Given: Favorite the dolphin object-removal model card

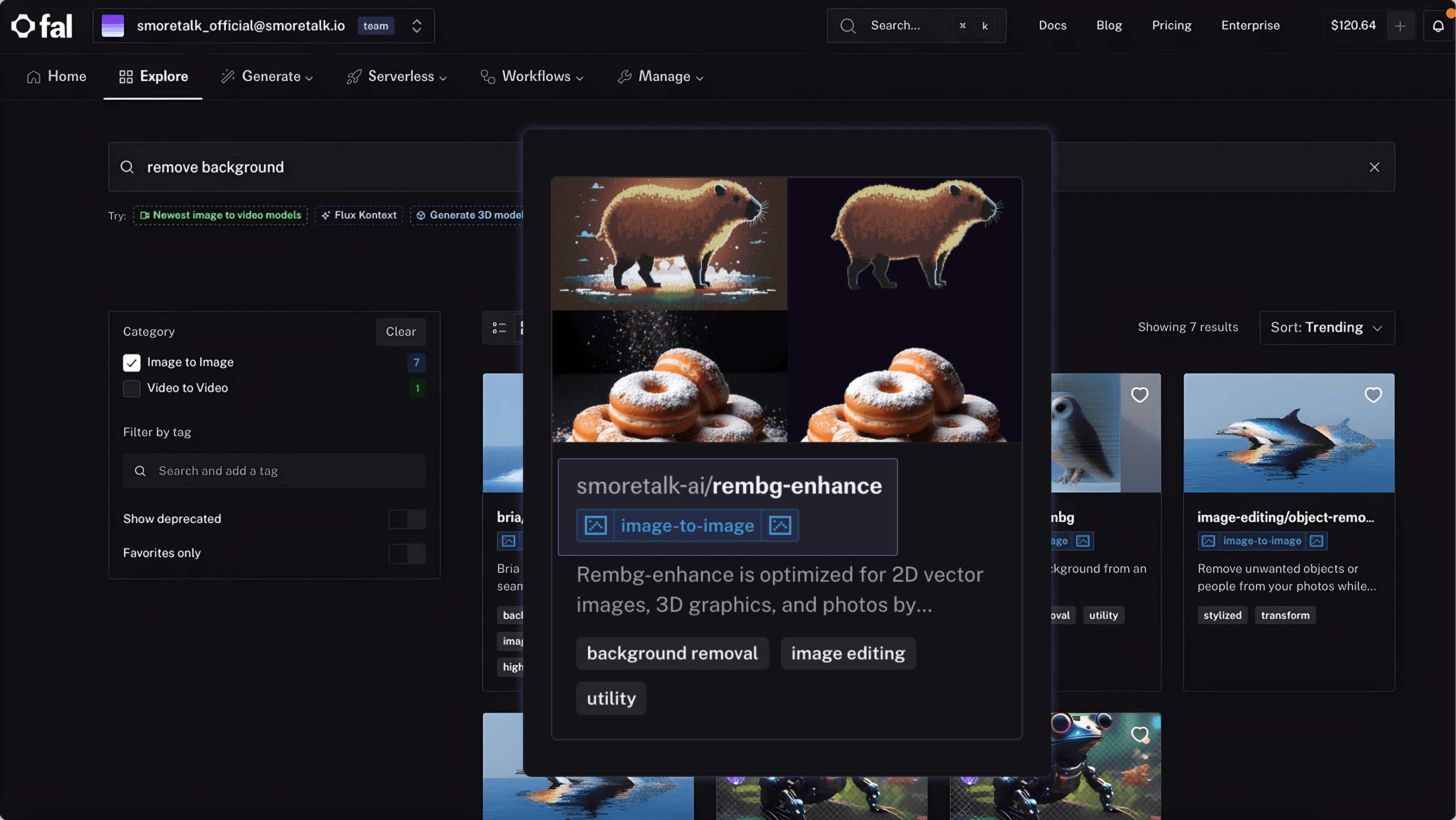Looking at the screenshot, I should point(1373,395).
